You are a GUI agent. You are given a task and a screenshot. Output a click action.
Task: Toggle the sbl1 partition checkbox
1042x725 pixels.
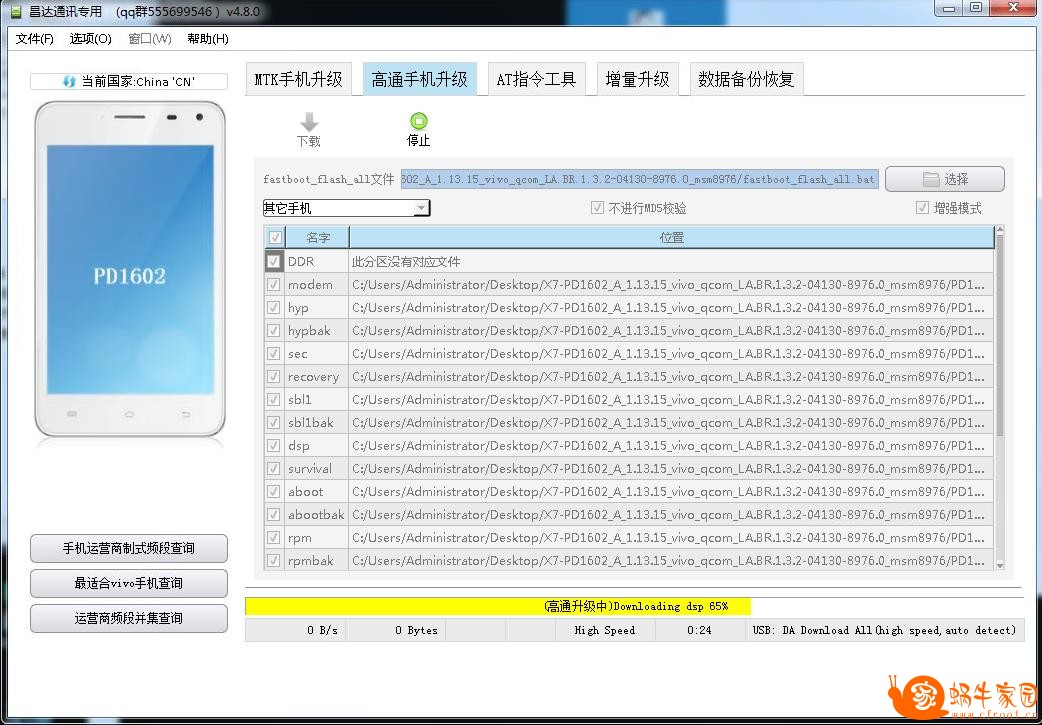(x=273, y=399)
